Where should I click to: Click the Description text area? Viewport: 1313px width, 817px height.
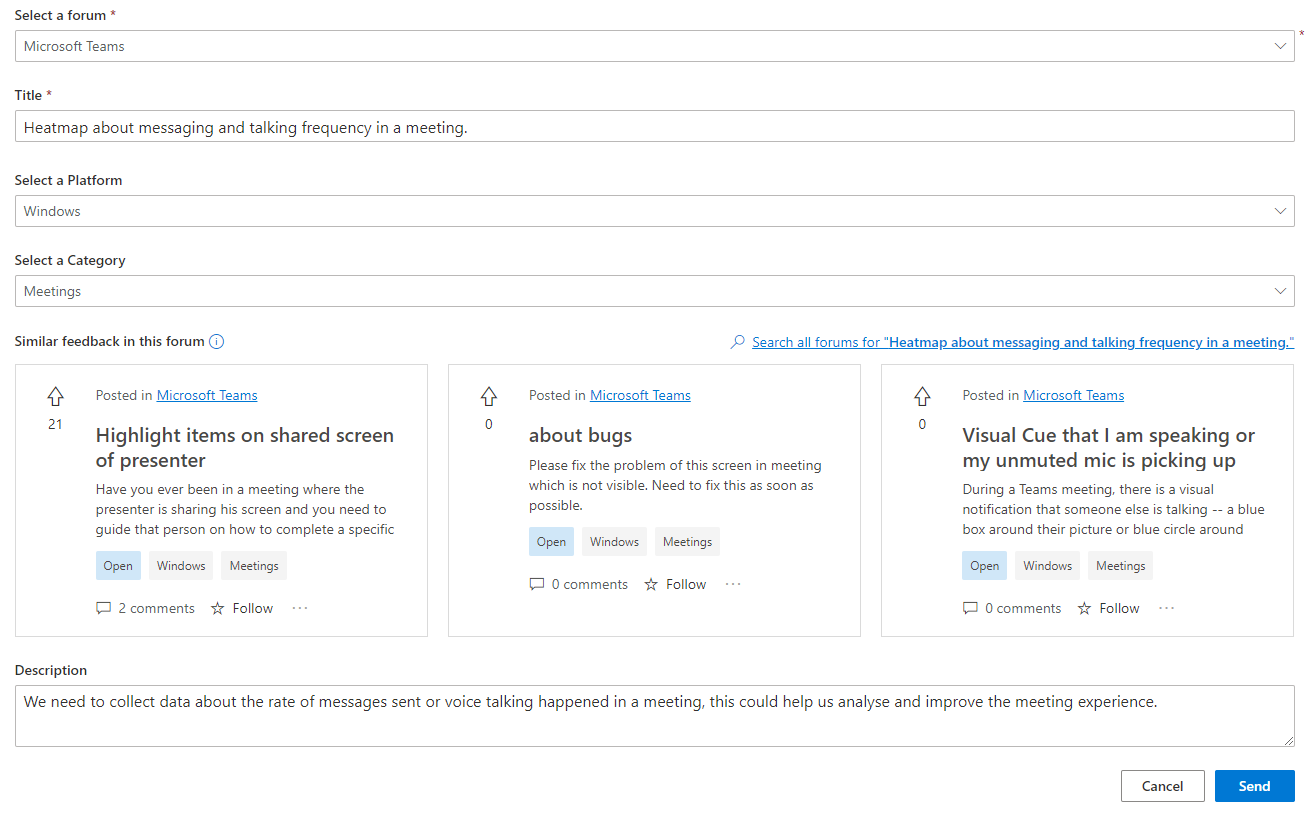coord(654,714)
